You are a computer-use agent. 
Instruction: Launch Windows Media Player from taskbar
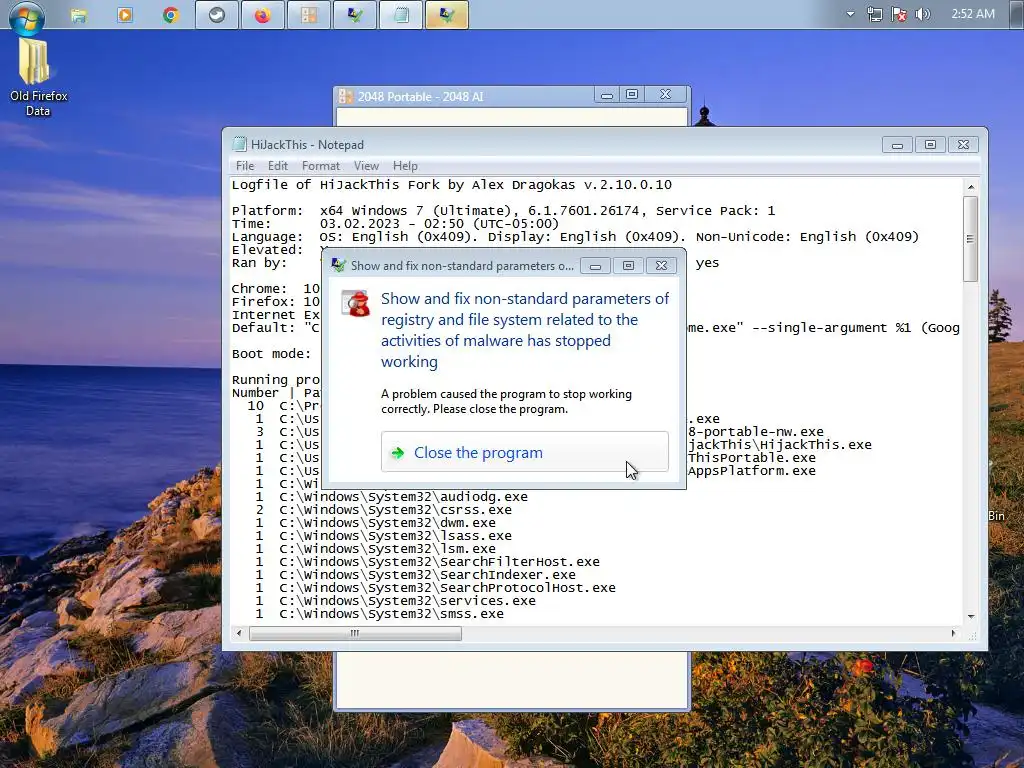click(125, 15)
